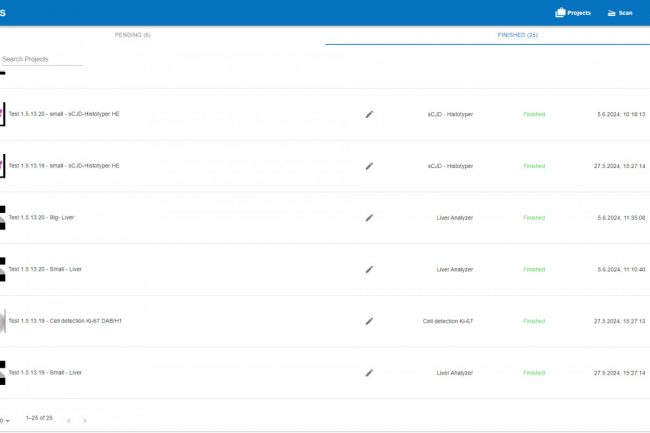Open Test 1.5.13.19 - Cell detection Ki-67 DAB/H1
650x433 pixels.
(65, 321)
